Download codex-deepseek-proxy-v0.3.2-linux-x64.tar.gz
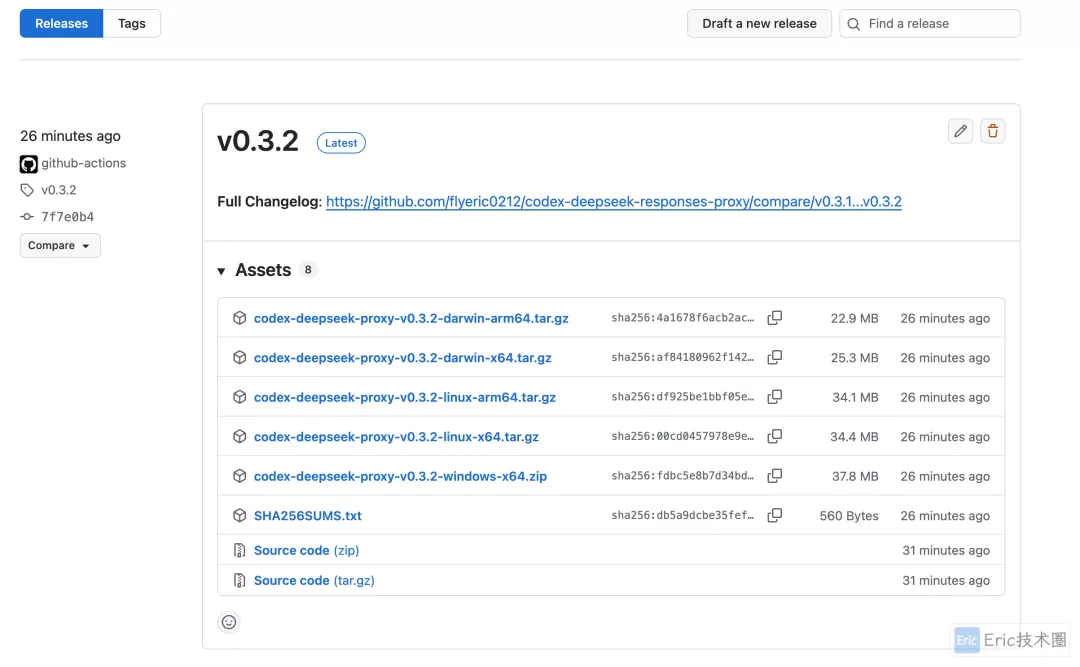Viewport: 1080px width, 667px height. [x=396, y=436]
